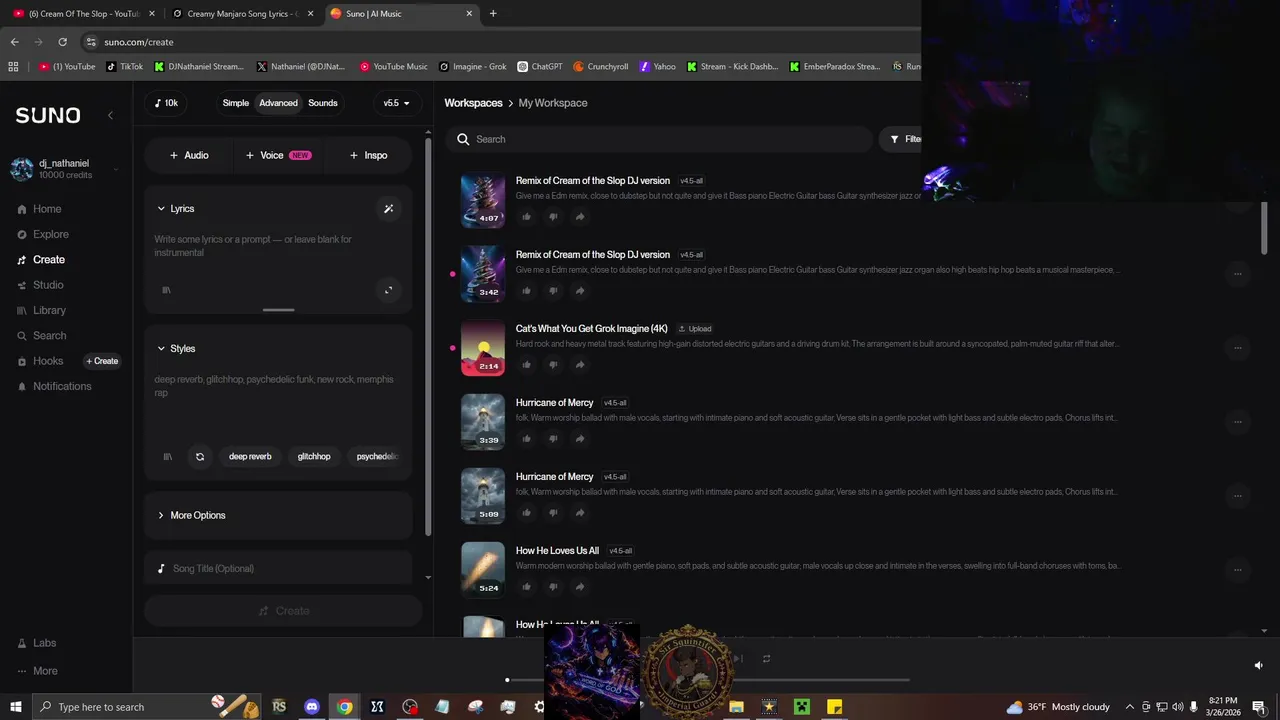Click the 10k credits button
The height and width of the screenshot is (720, 1280).
166,103
